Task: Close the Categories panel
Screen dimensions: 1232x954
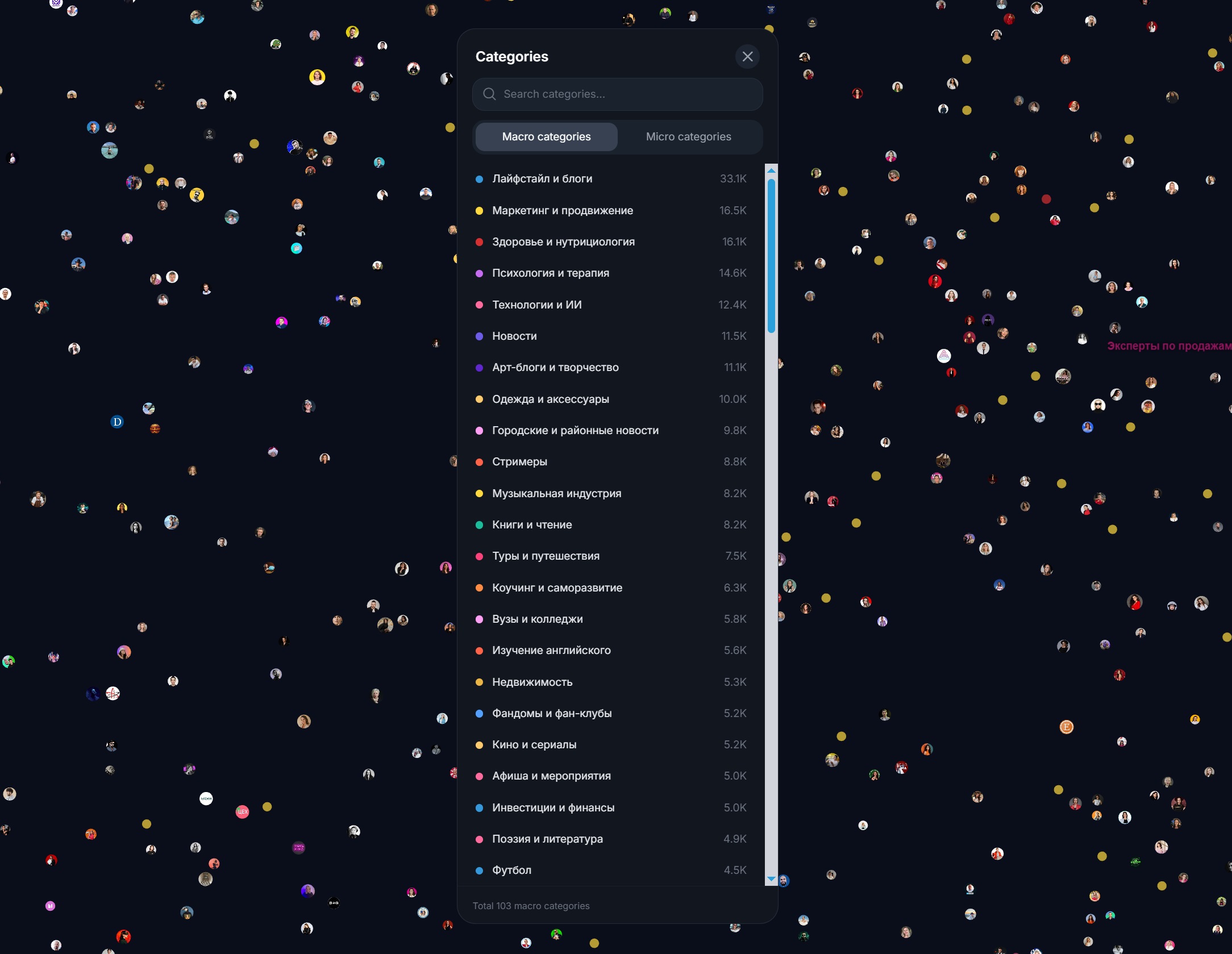Action: [x=747, y=57]
